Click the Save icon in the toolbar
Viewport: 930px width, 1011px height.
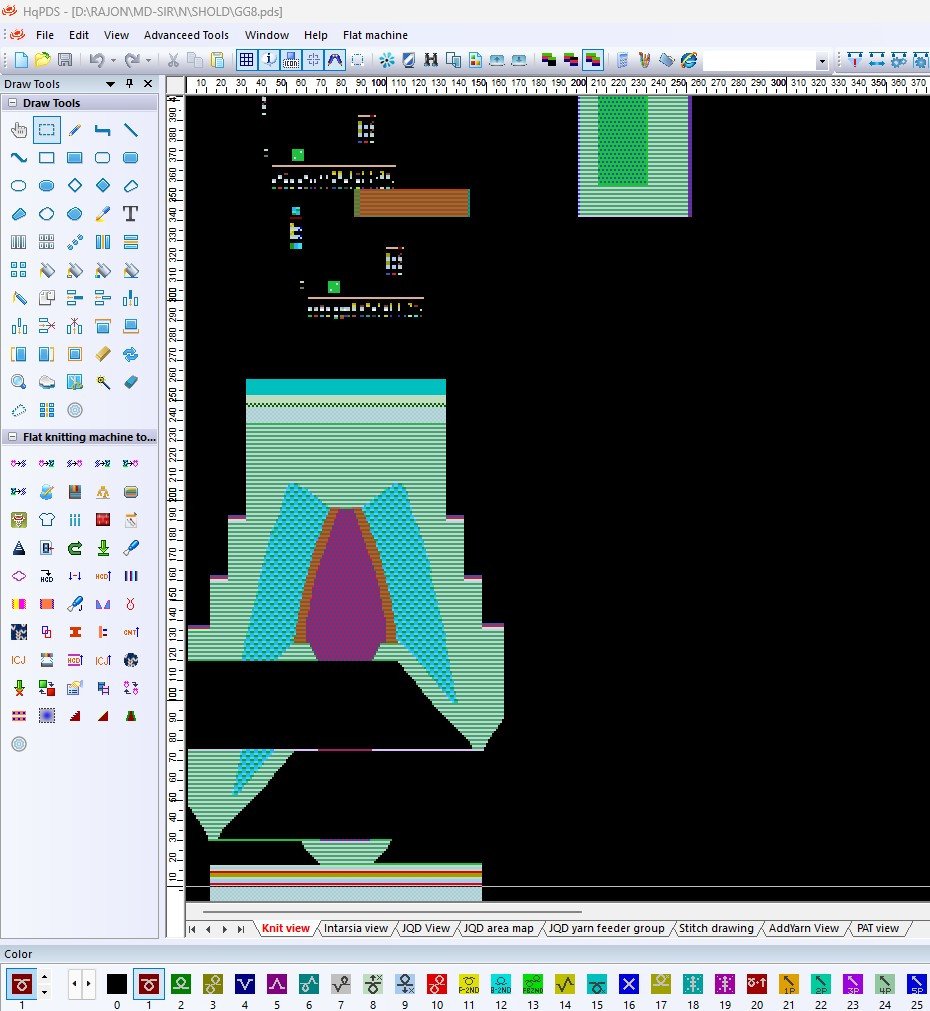pyautogui.click(x=64, y=60)
